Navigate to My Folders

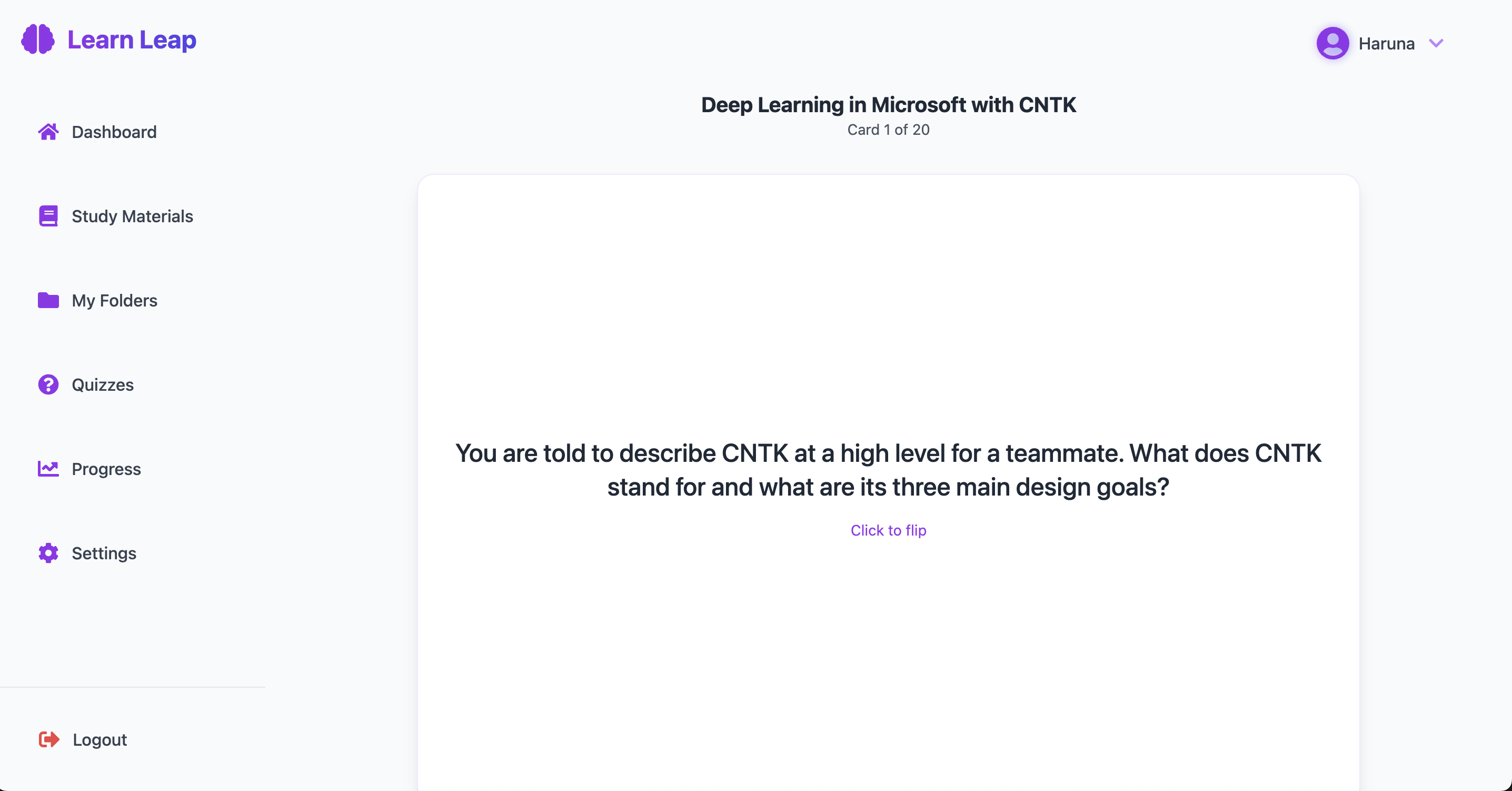(114, 300)
